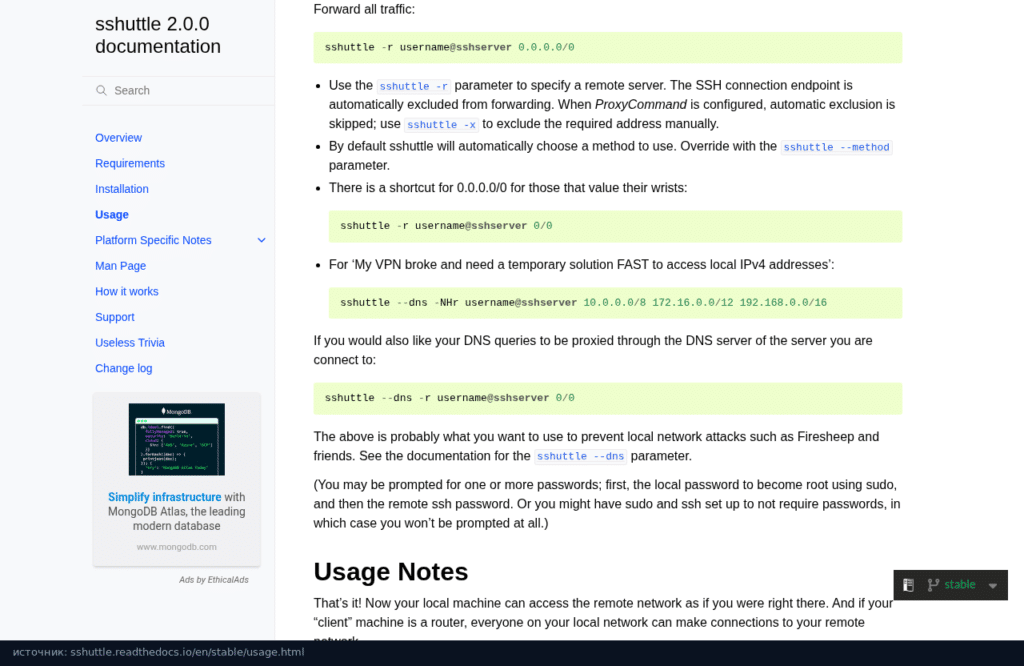
Task: Open the stable version dropdown arrow
Action: [x=993, y=586]
